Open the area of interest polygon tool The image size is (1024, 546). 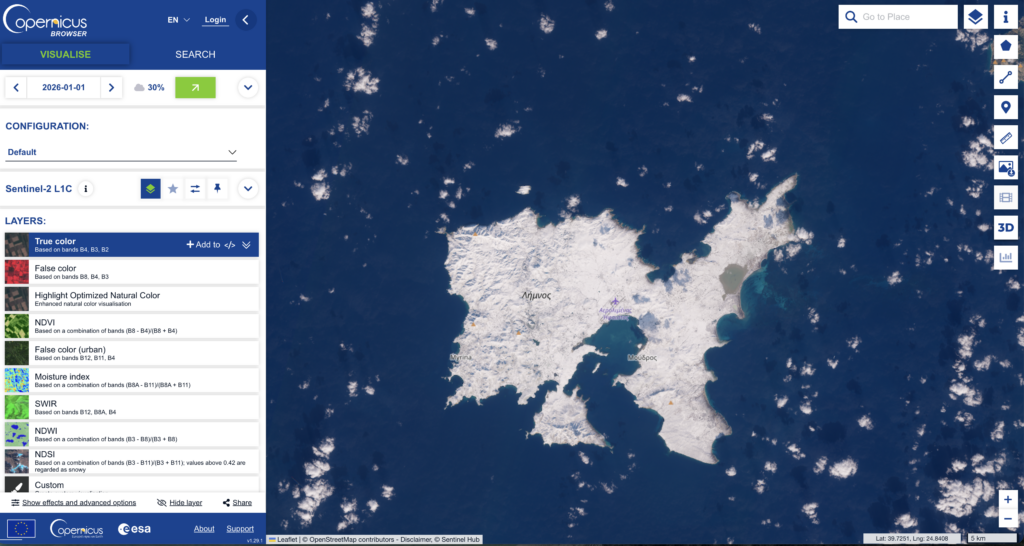[x=1005, y=46]
